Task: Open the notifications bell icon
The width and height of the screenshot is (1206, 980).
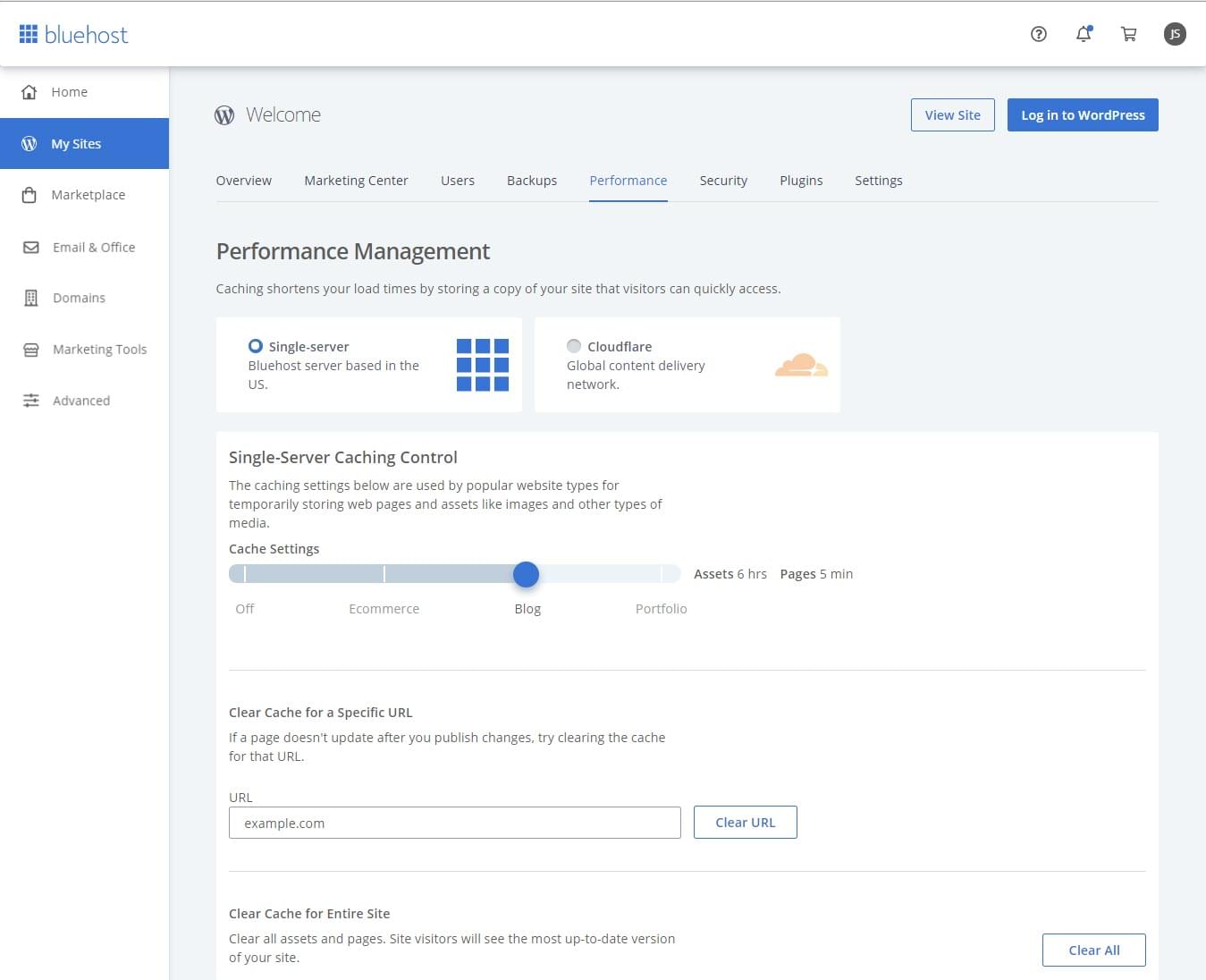Action: coord(1084,34)
